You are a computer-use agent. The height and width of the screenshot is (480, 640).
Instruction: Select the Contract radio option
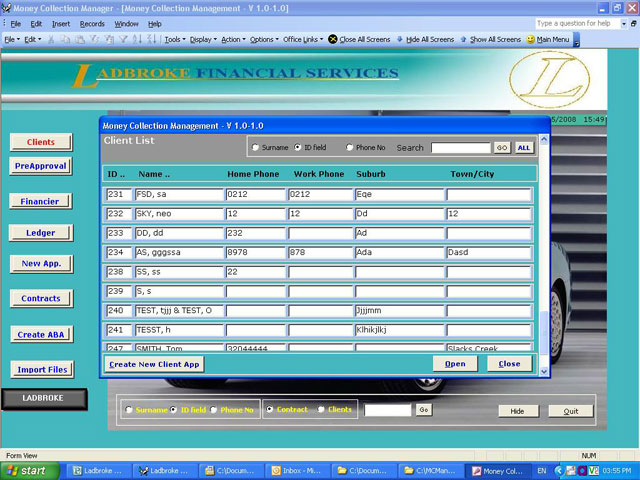270,409
